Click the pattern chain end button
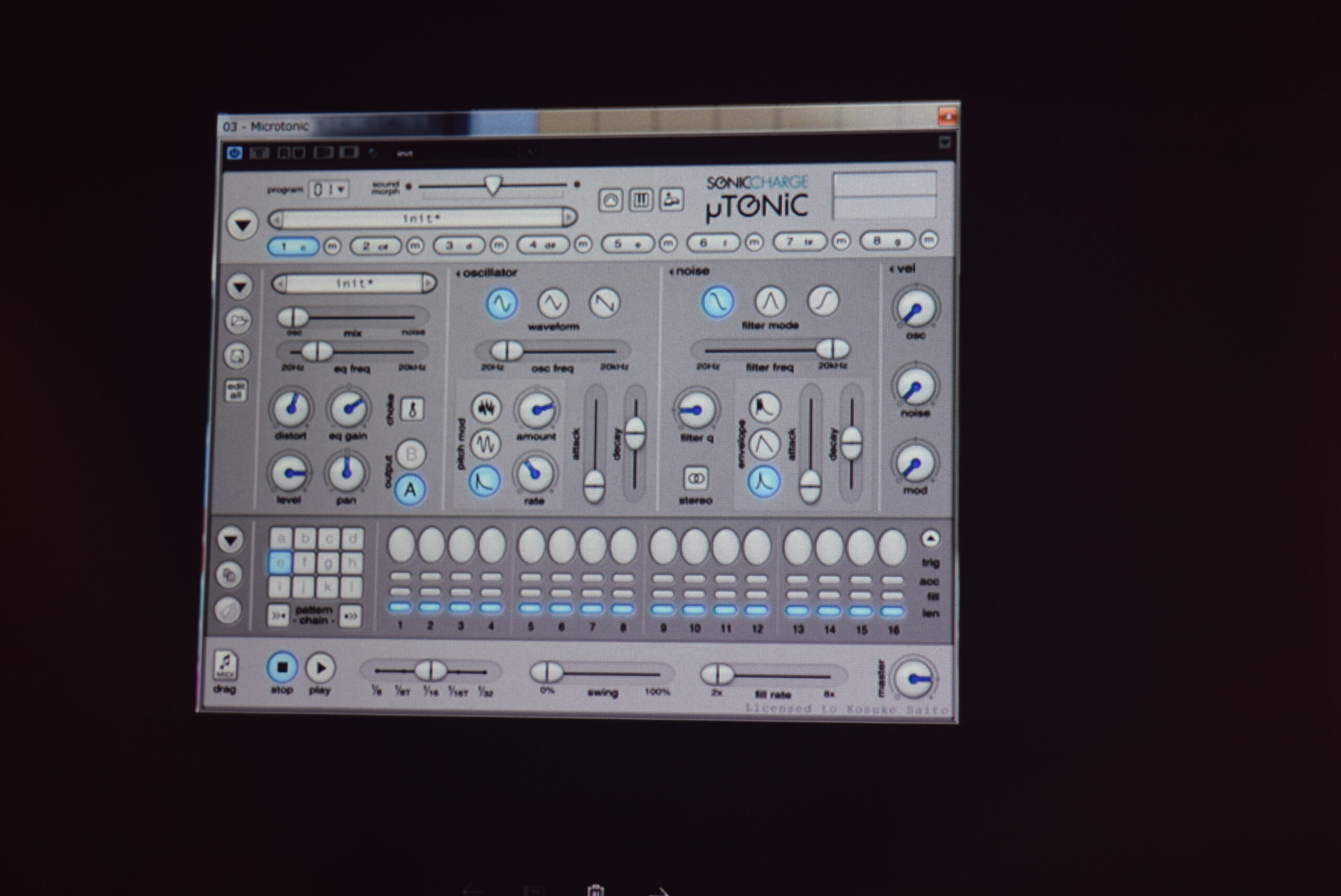This screenshot has width=1341, height=896. (350, 616)
